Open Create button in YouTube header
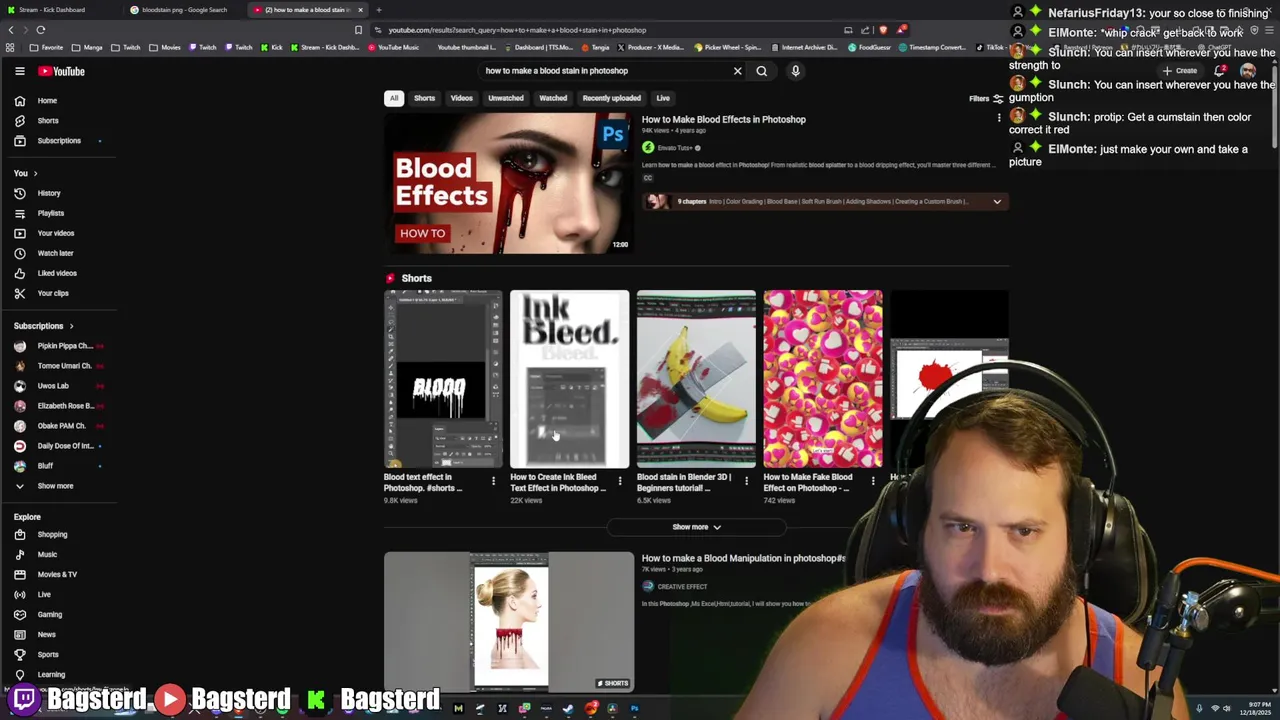This screenshot has height=720, width=1280. point(1180,71)
